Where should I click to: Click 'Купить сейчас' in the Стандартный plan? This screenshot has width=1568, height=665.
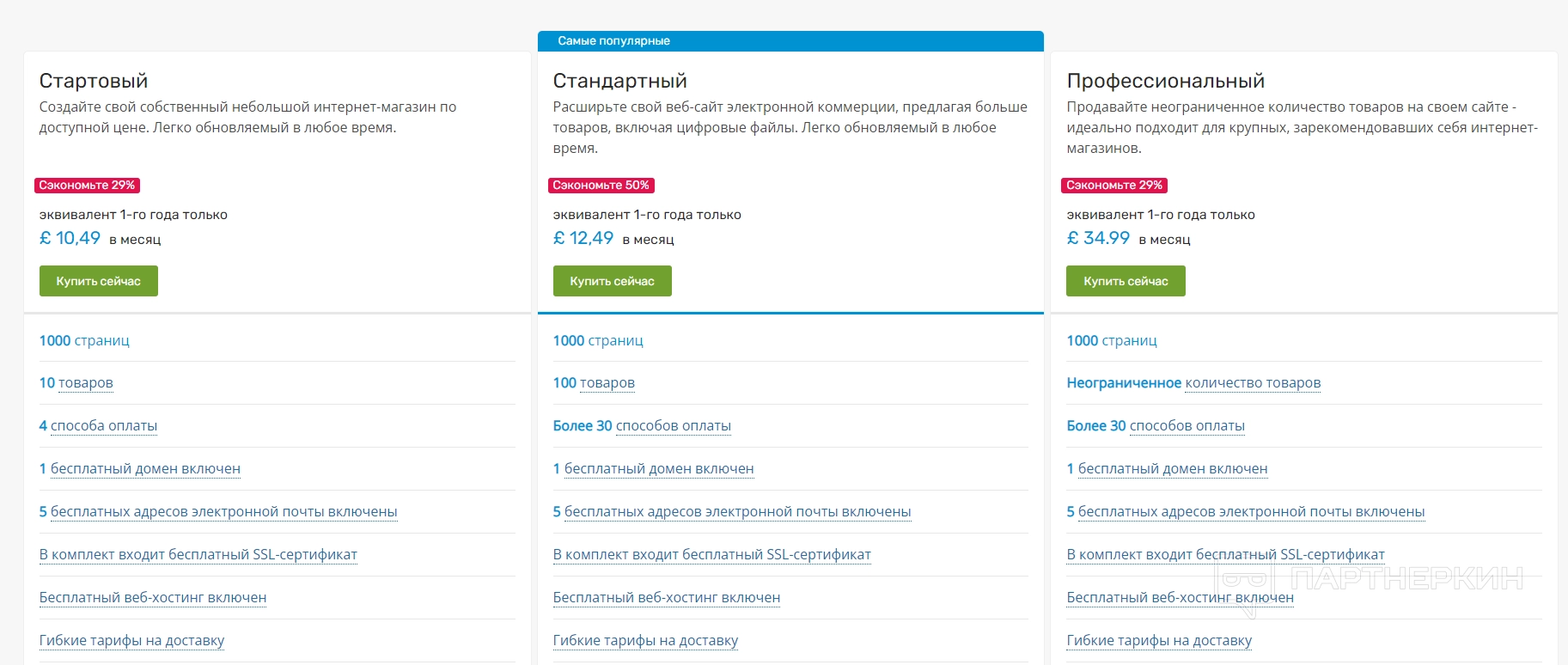(x=612, y=281)
